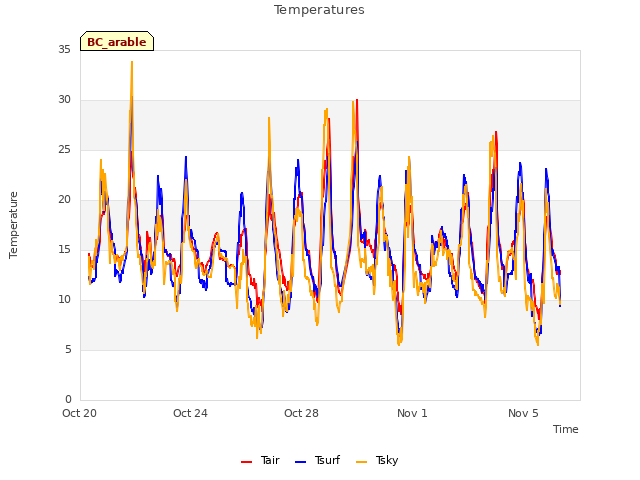Click the 10 y-axis tick label
This screenshot has height=480, width=640.
coord(64,300)
